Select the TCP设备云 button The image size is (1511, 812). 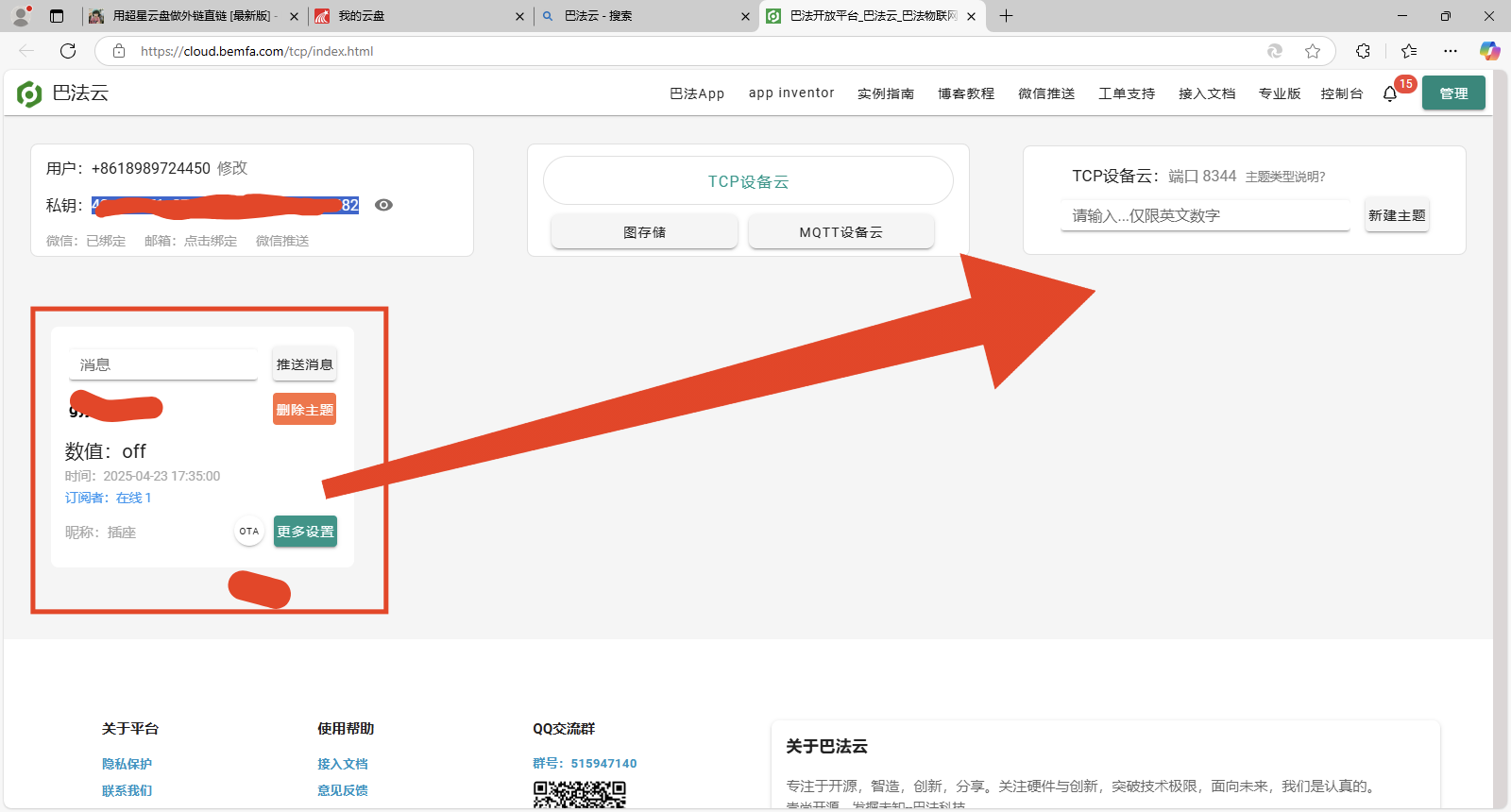tap(748, 181)
